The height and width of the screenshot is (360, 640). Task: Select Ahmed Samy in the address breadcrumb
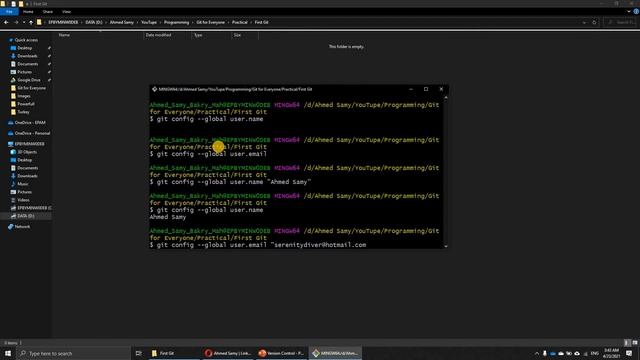click(122, 22)
